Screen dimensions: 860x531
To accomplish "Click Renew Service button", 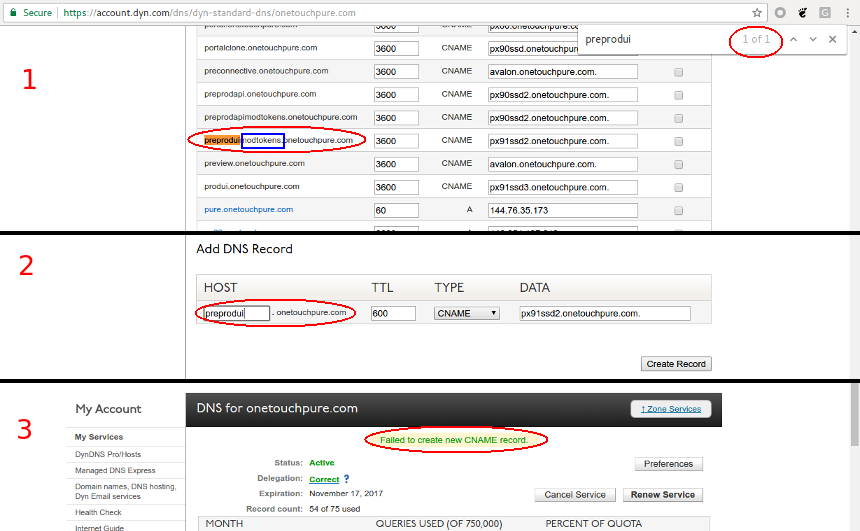I will (663, 495).
